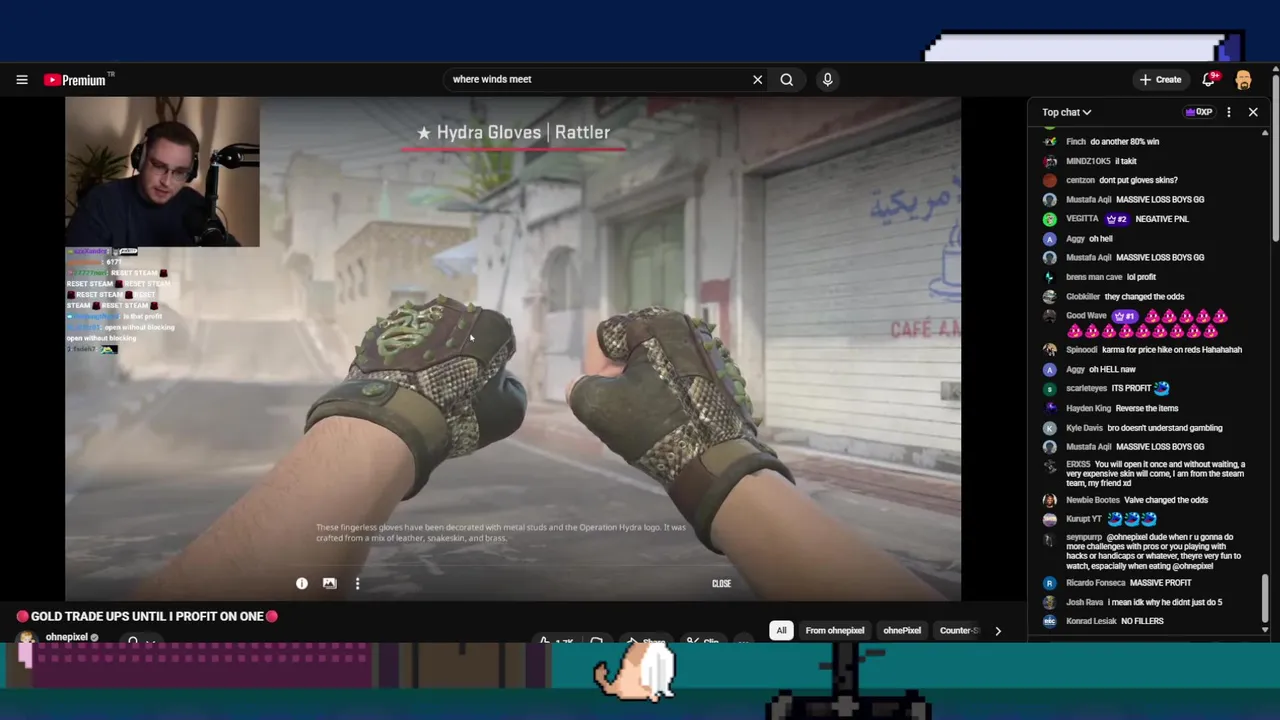1280x720 pixels.
Task: Click the streamer webcam overlay
Action: pos(162,172)
